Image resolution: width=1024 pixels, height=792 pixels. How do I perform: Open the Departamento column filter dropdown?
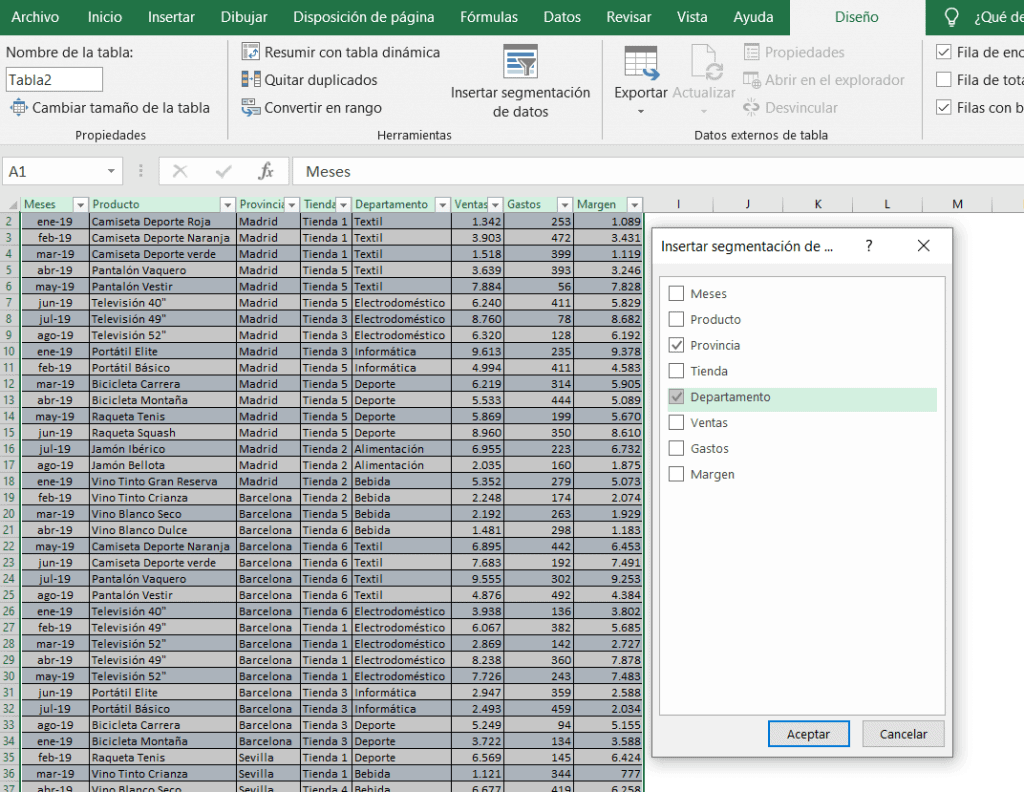[443, 205]
